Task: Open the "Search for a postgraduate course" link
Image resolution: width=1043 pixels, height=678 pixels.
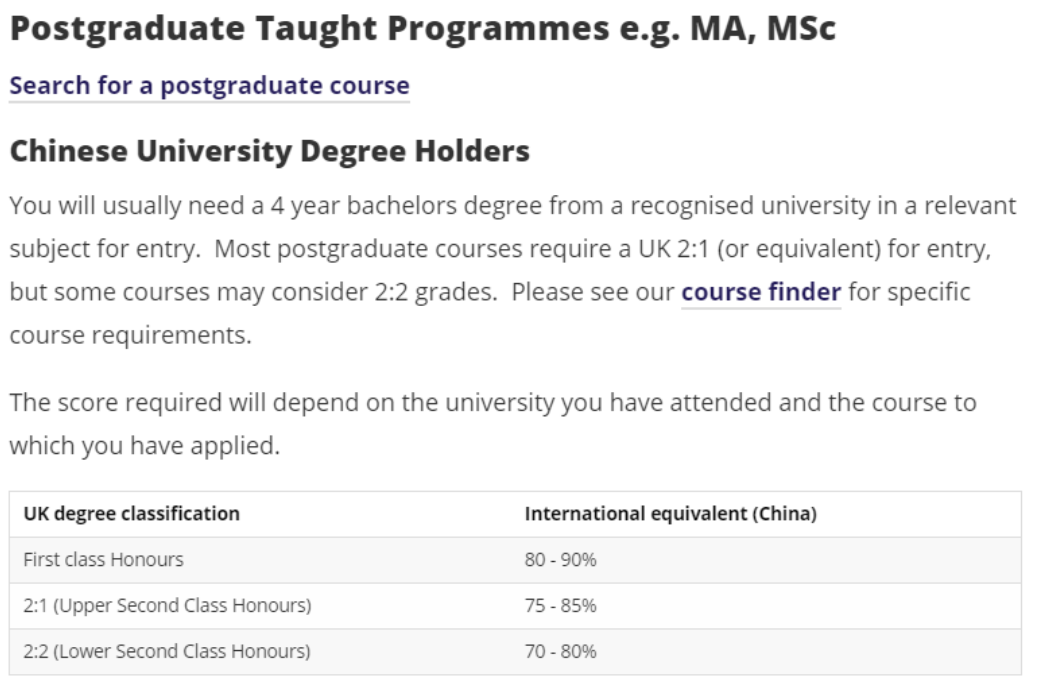Action: (x=209, y=86)
